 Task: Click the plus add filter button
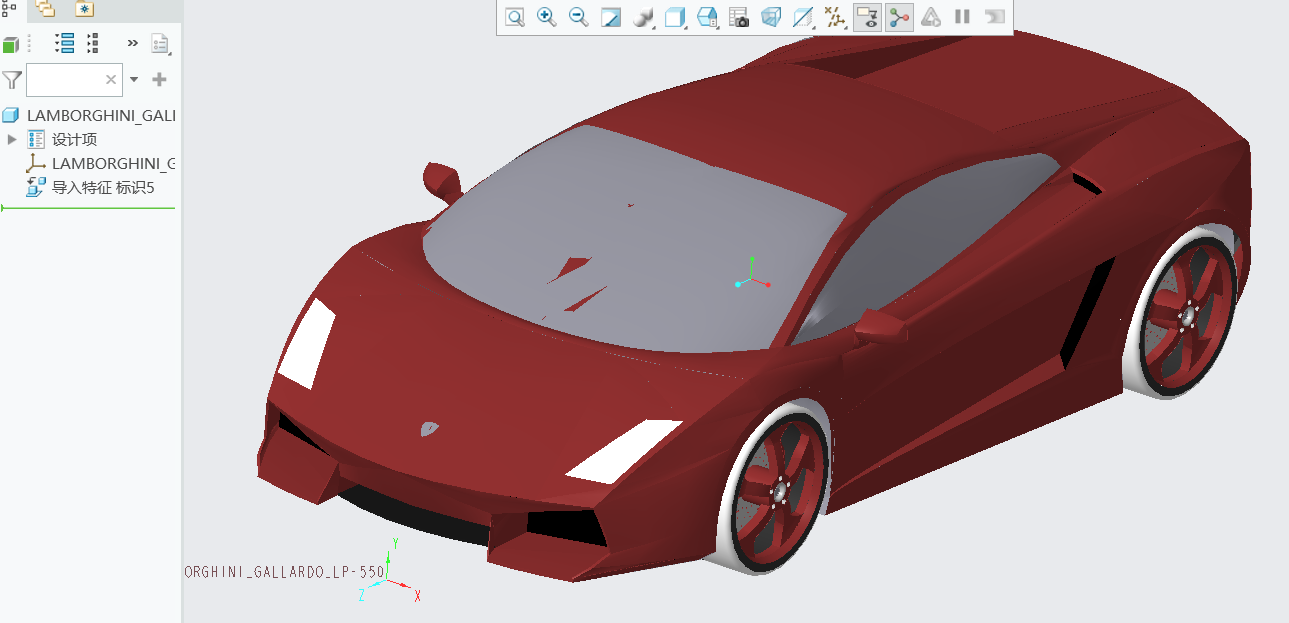click(x=159, y=79)
